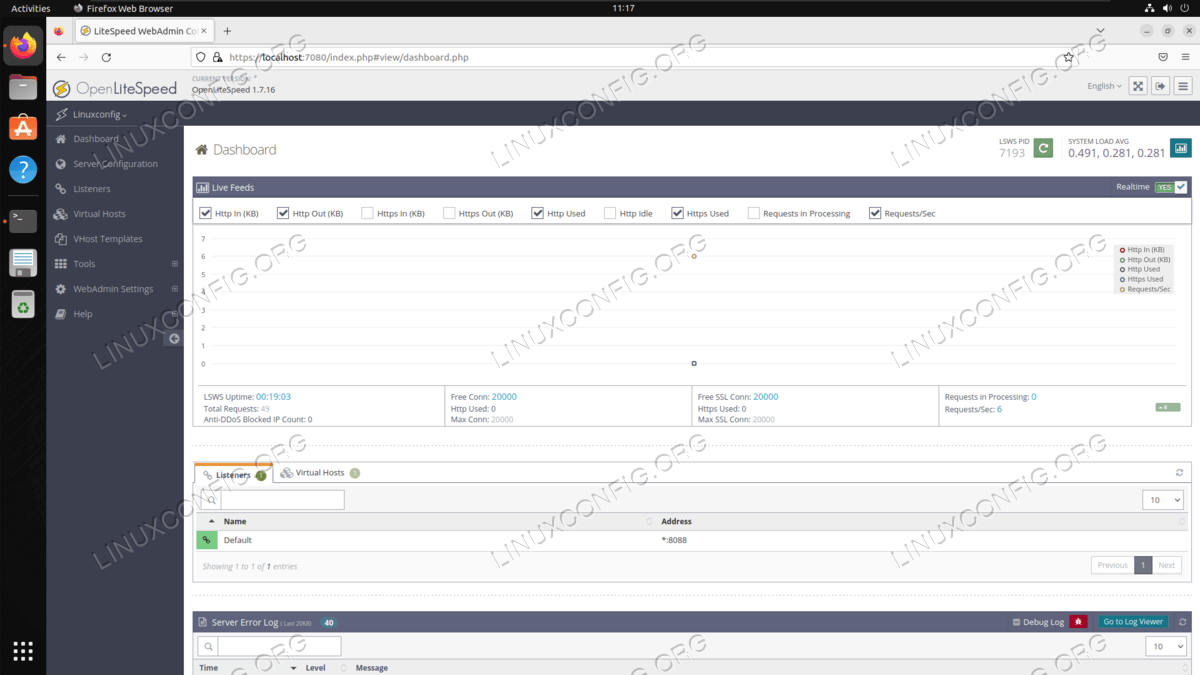Enable Https Out (KB) feed

click(x=449, y=213)
